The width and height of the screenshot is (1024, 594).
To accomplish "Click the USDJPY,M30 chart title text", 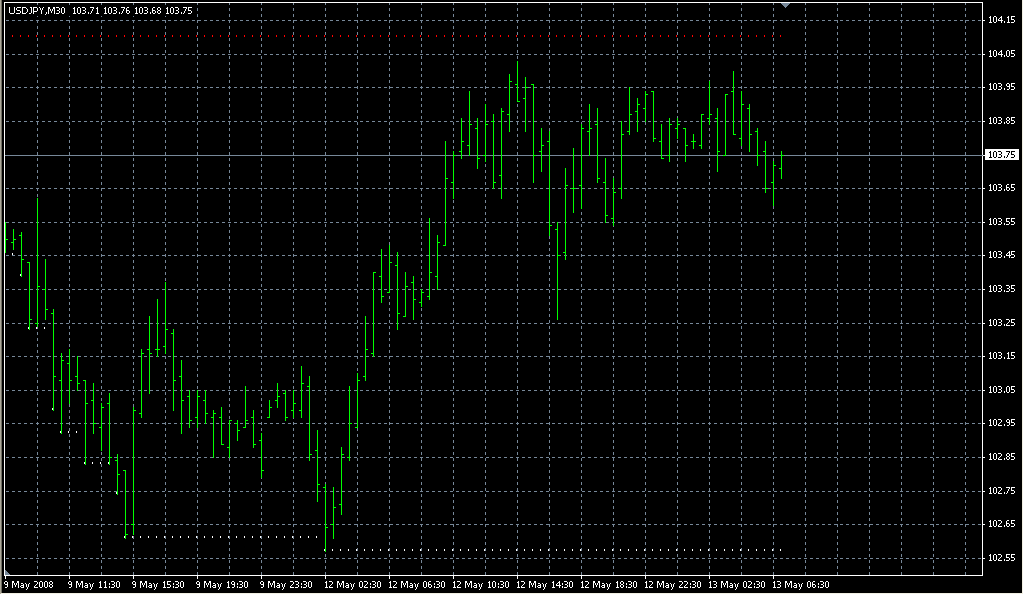I will [39, 10].
